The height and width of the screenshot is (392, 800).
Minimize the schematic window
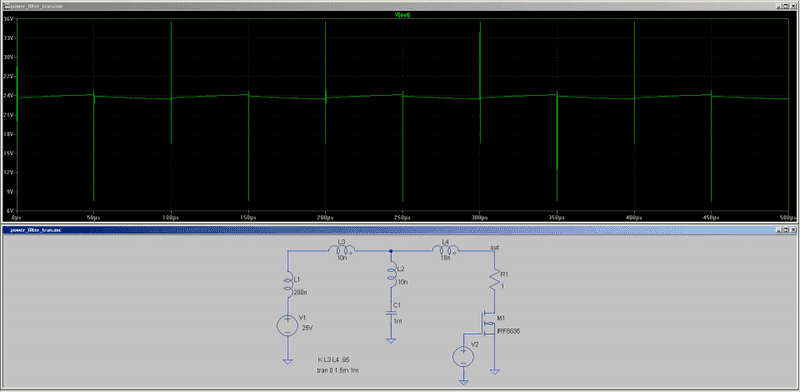tap(779, 230)
